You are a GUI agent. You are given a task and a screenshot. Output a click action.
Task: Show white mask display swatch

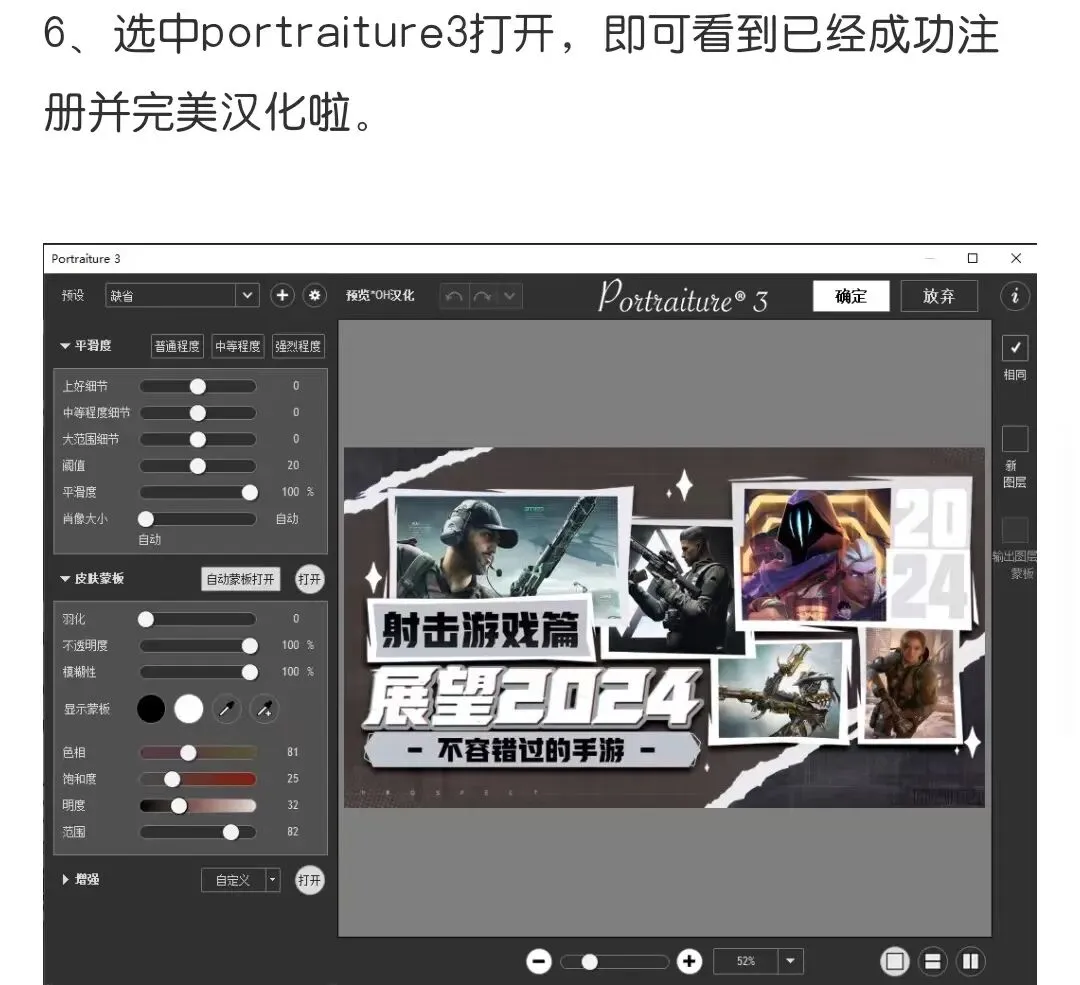tap(189, 709)
